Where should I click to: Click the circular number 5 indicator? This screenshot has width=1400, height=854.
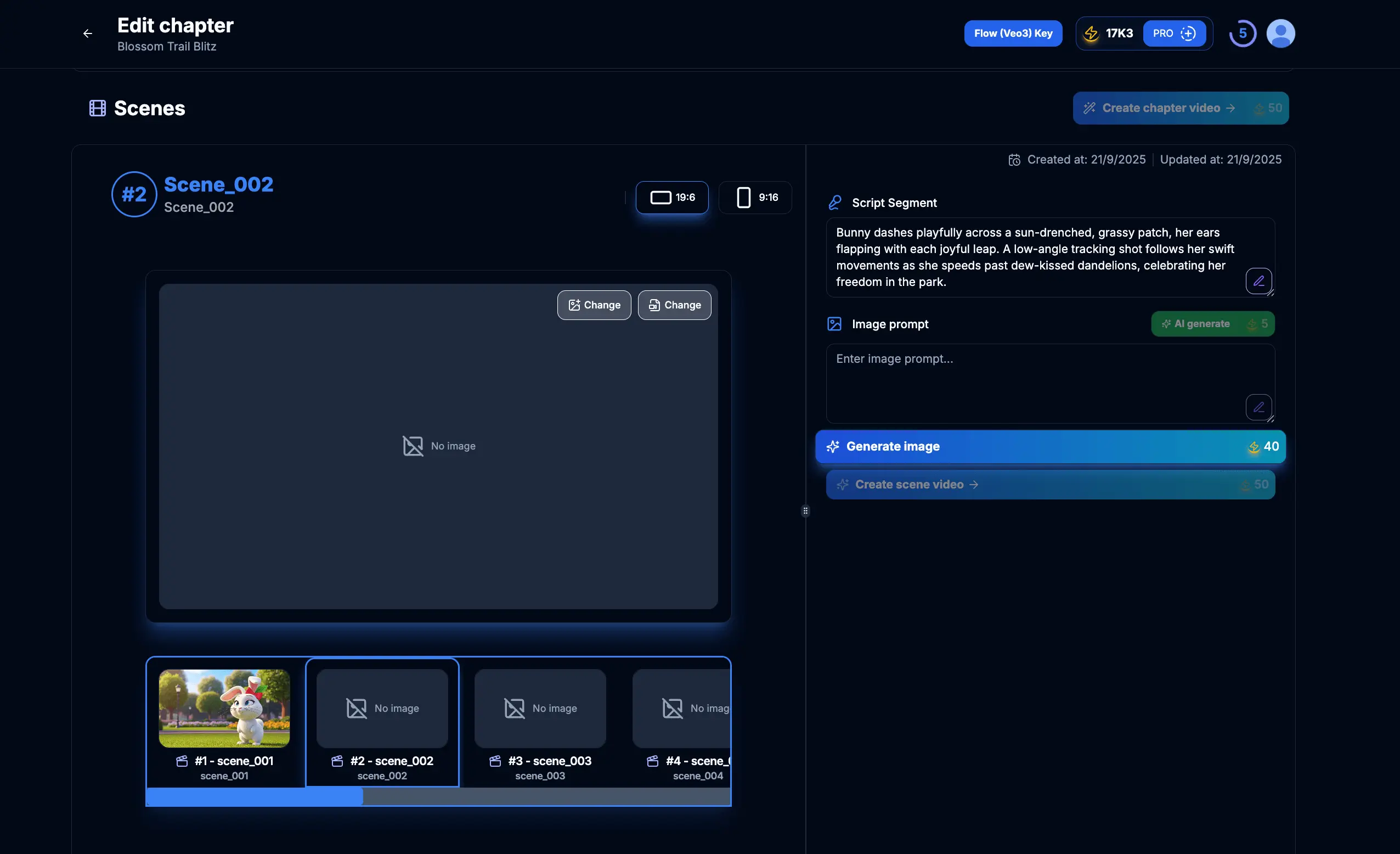1242,33
